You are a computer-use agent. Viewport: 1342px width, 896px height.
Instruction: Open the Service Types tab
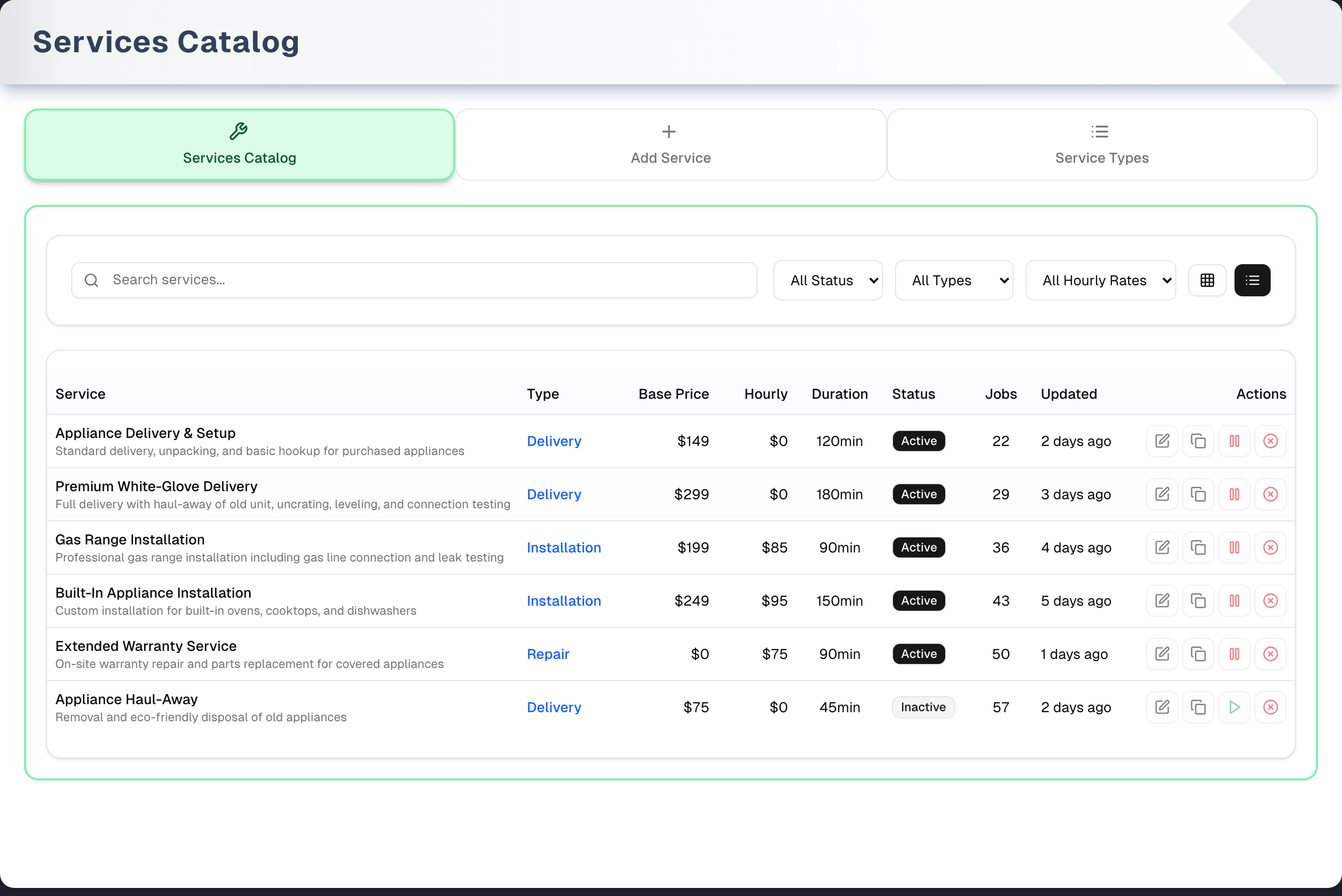(1101, 145)
